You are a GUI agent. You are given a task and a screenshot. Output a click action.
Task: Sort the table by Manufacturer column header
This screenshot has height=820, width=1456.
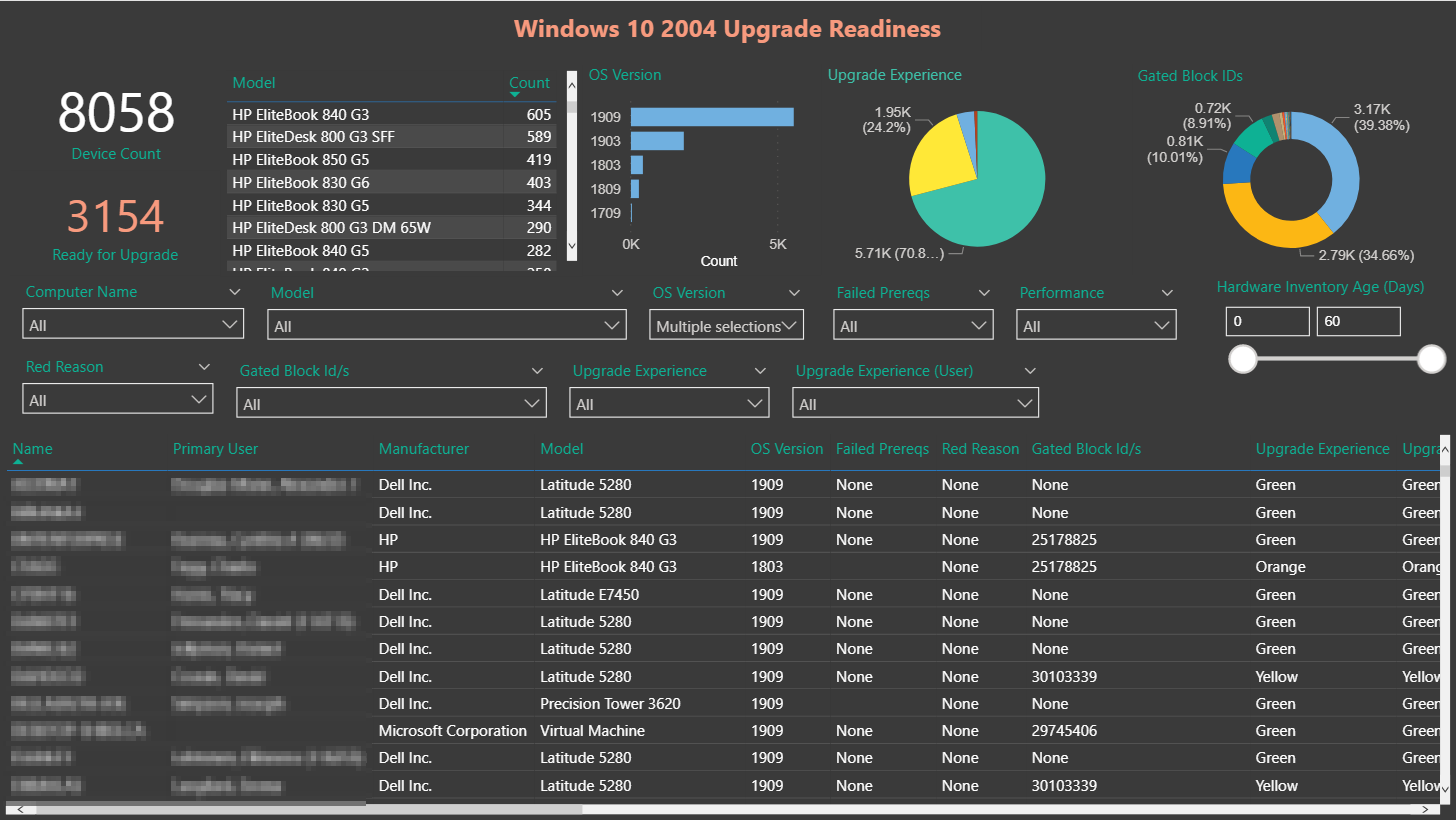pos(423,449)
